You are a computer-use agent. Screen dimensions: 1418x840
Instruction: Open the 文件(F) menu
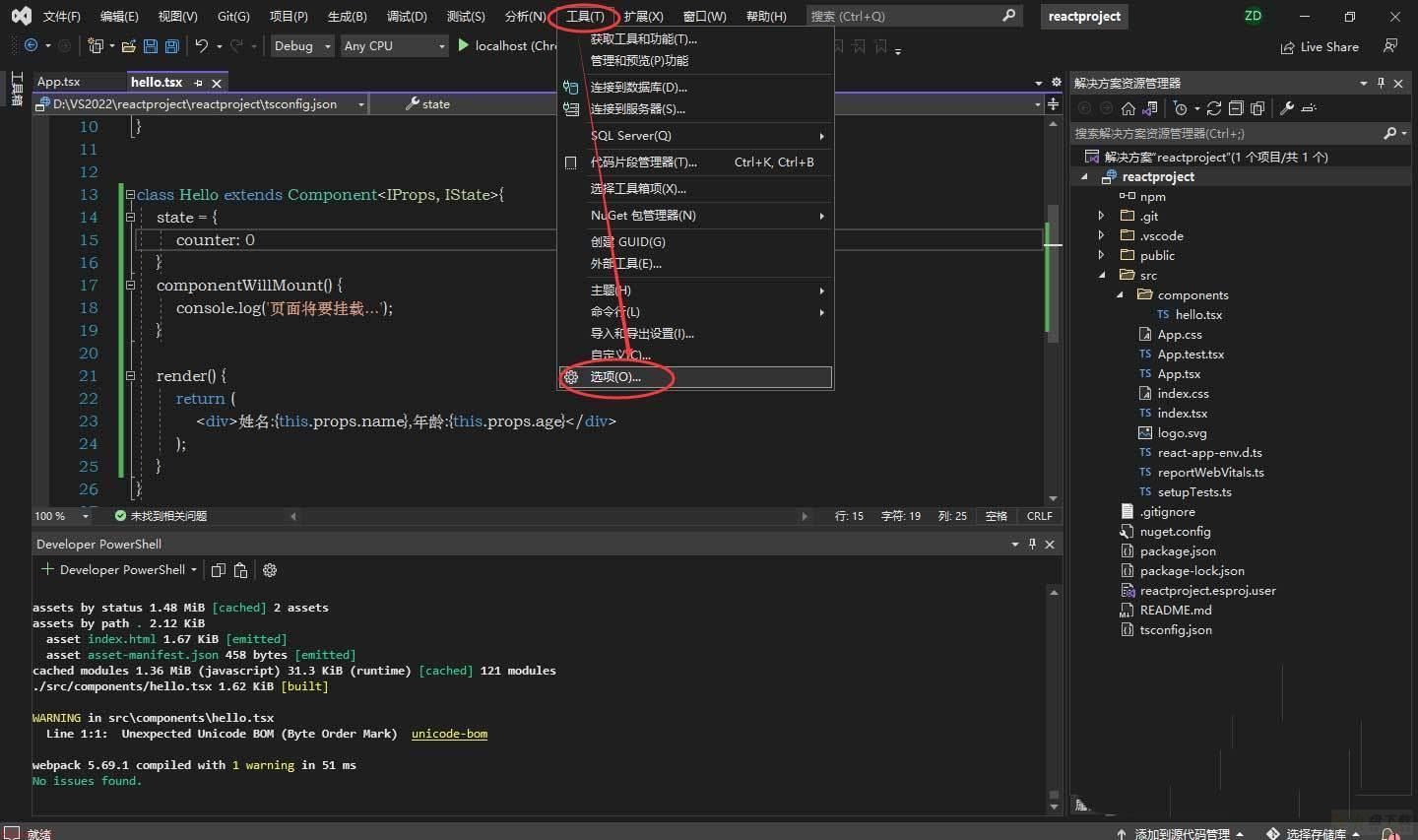pyautogui.click(x=61, y=16)
